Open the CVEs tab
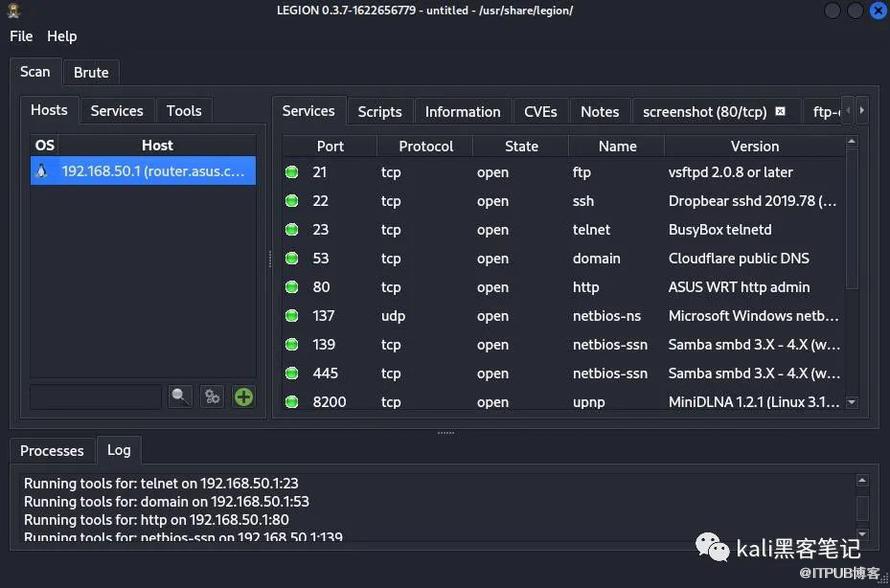 (540, 112)
